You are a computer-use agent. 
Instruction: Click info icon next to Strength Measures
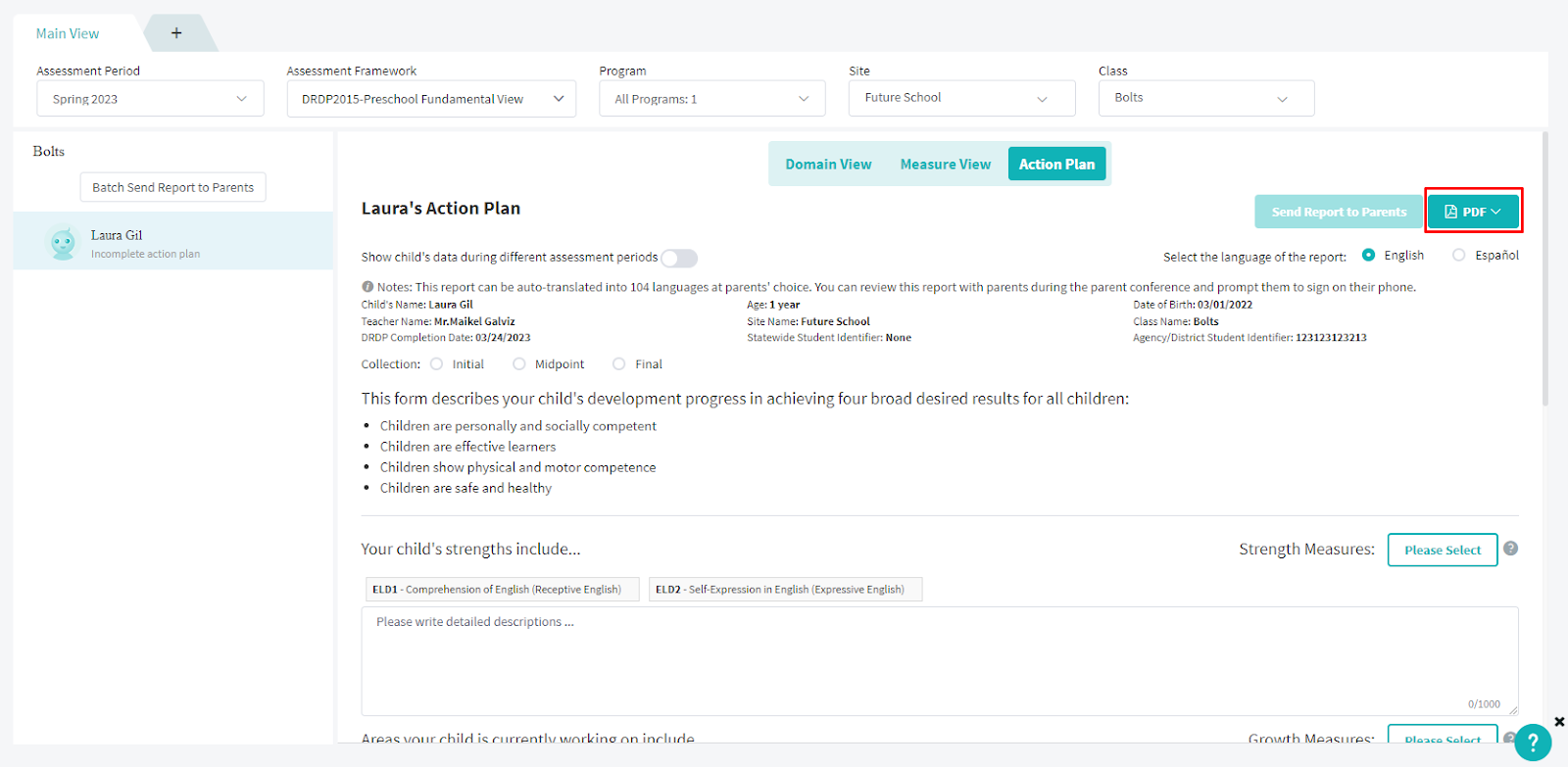(x=1510, y=549)
